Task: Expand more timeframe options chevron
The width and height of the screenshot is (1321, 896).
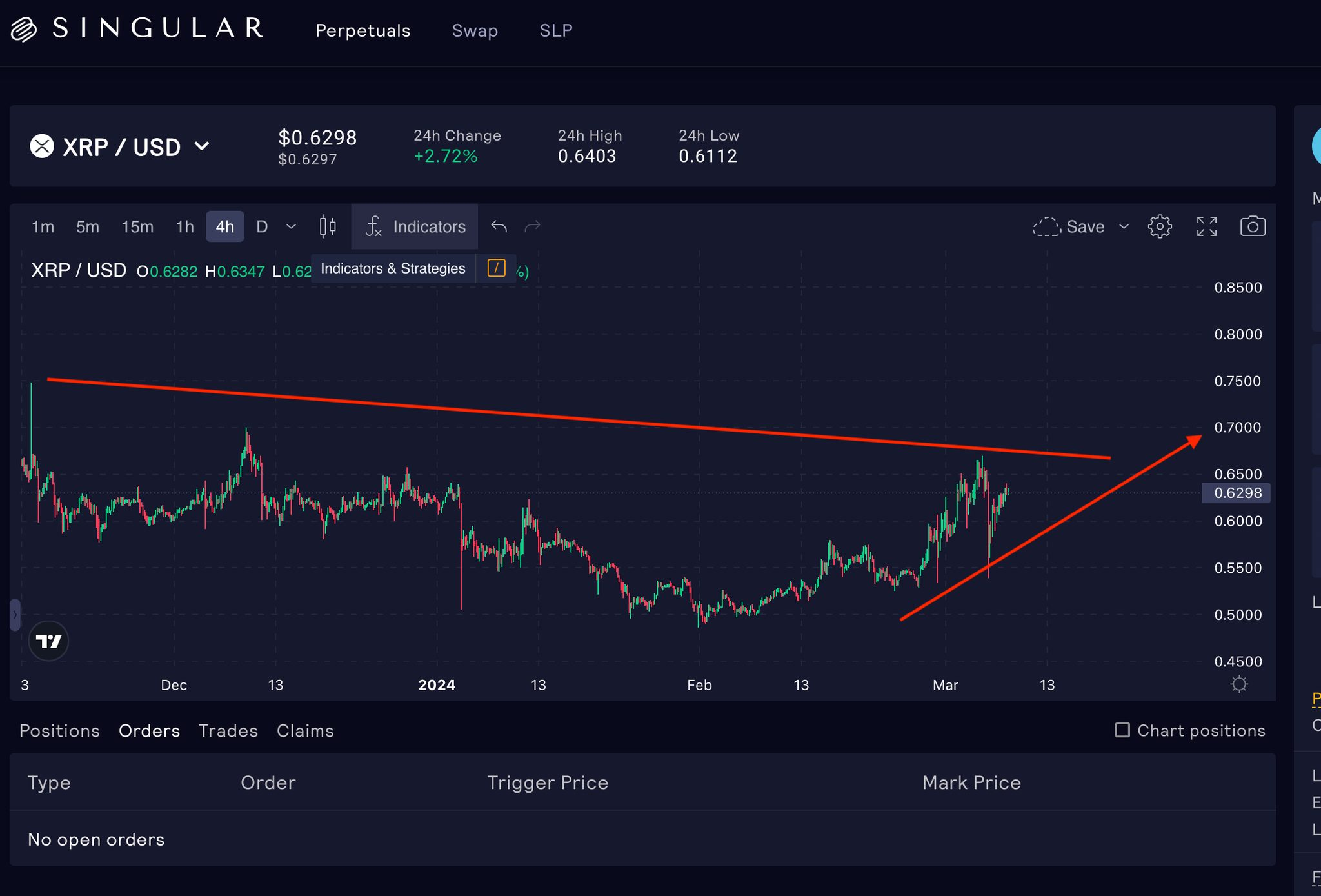Action: 291,226
